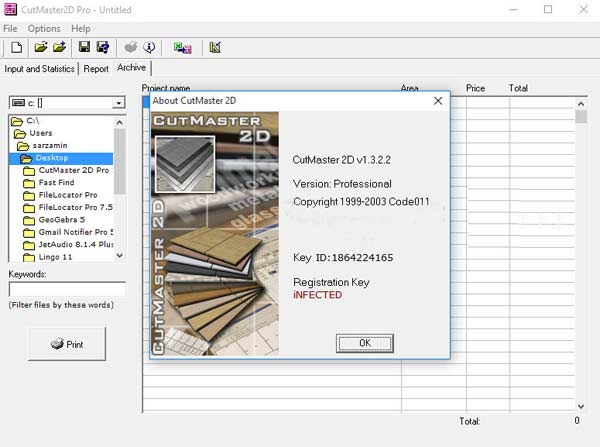The height and width of the screenshot is (447, 600).
Task: Open the File menu
Action: (10, 29)
